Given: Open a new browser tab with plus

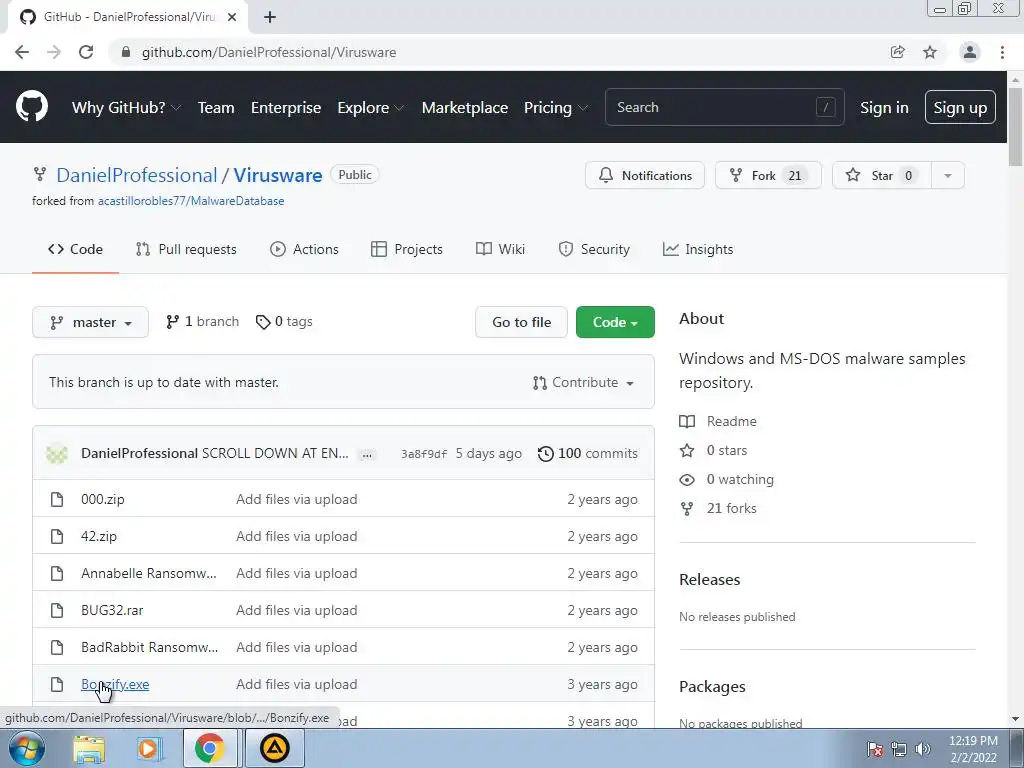Looking at the screenshot, I should pos(270,17).
